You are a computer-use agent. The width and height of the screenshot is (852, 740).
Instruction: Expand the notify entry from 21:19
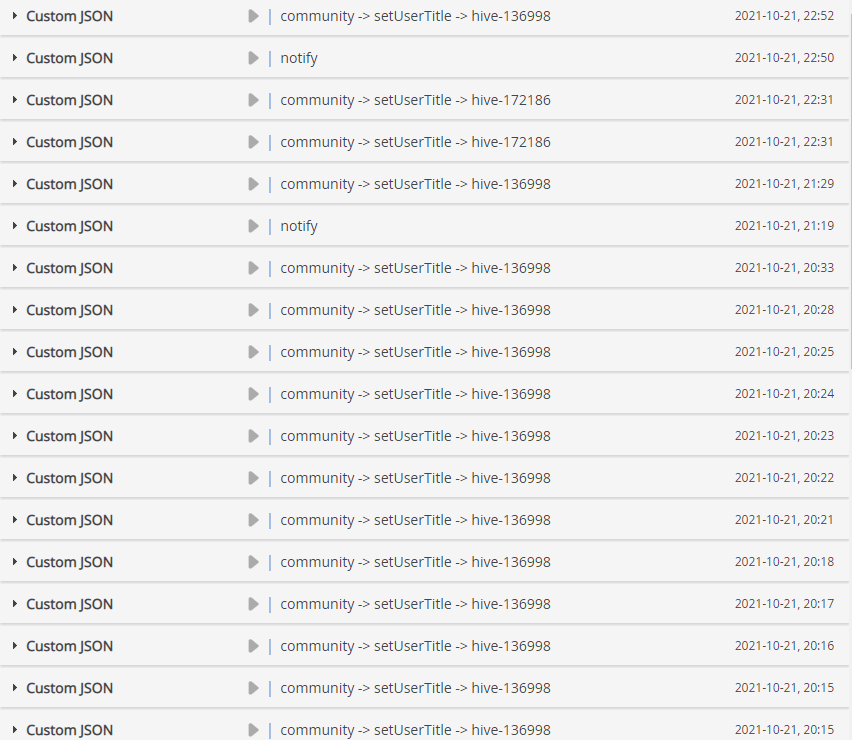click(15, 225)
